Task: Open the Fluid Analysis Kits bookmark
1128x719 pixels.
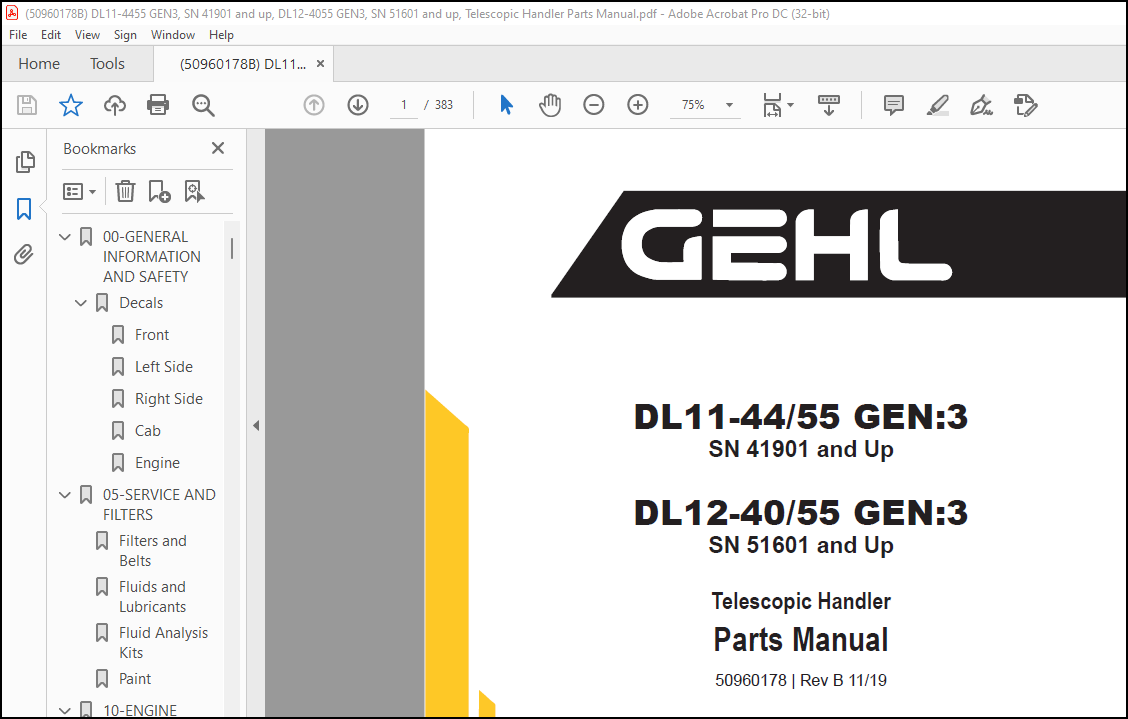Action: (163, 643)
